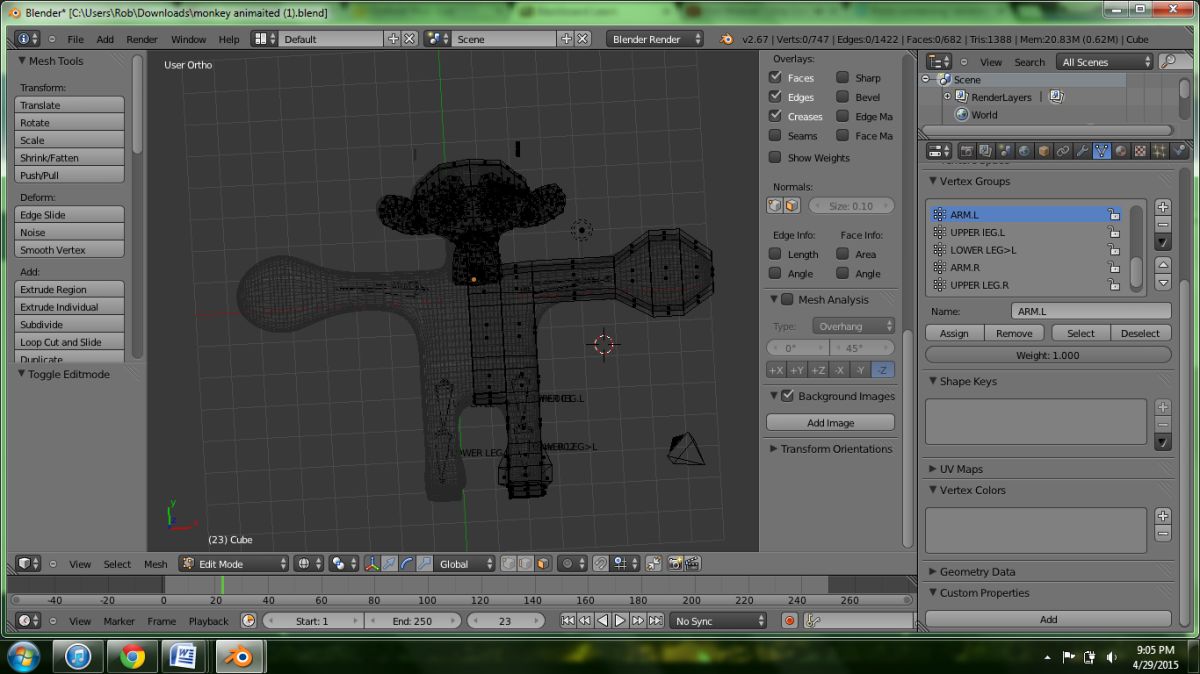Enable face select mode icon
1200x674 pixels.
point(542,564)
